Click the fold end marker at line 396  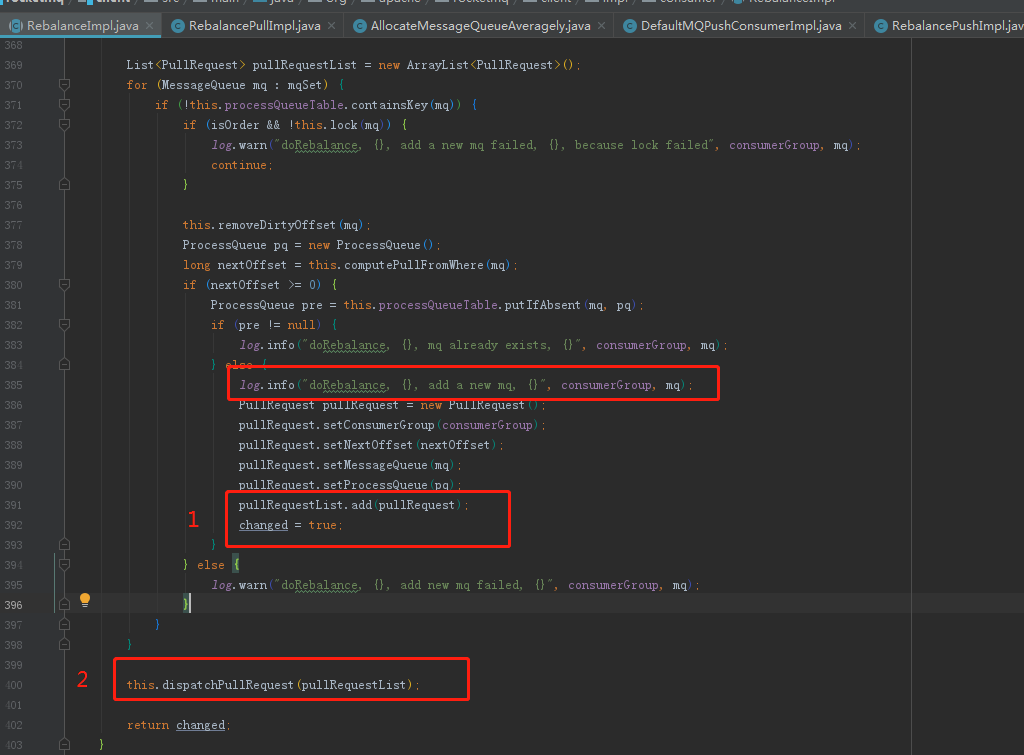[x=64, y=605]
